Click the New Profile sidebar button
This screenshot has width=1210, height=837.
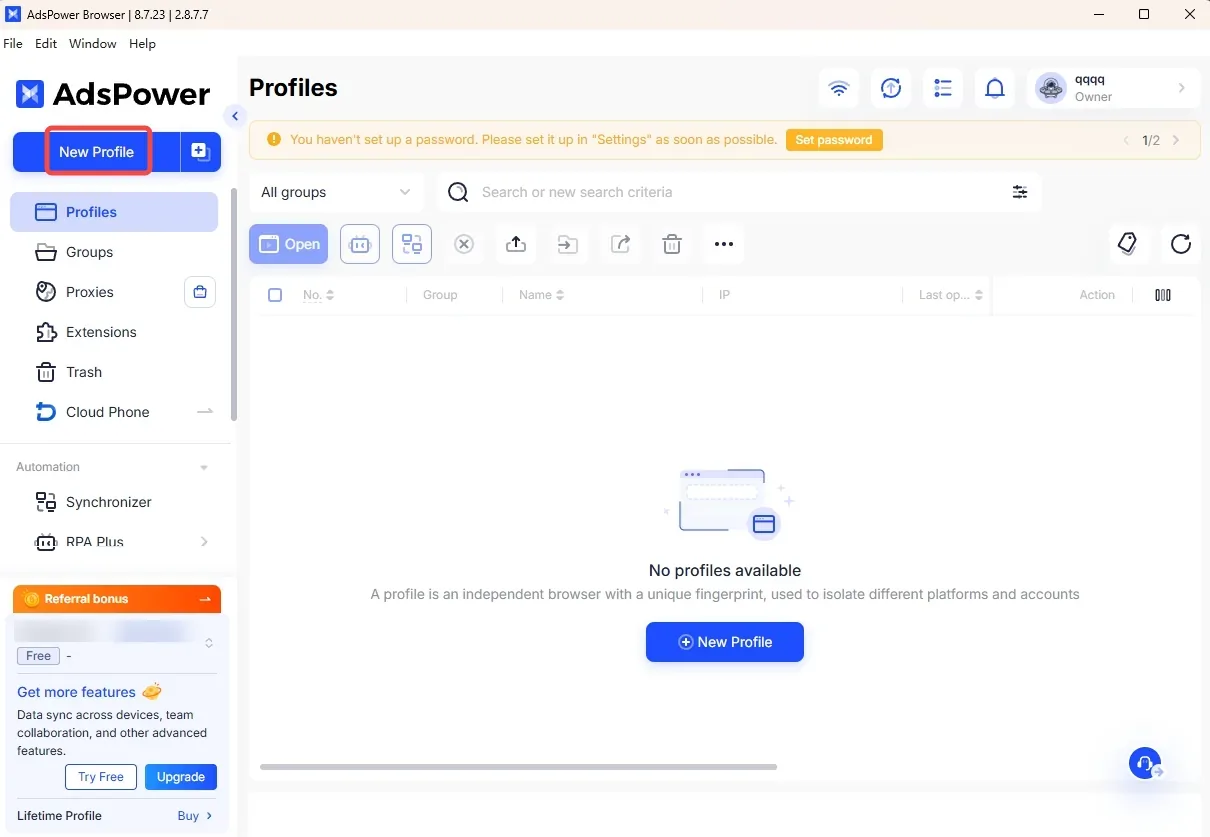96,152
